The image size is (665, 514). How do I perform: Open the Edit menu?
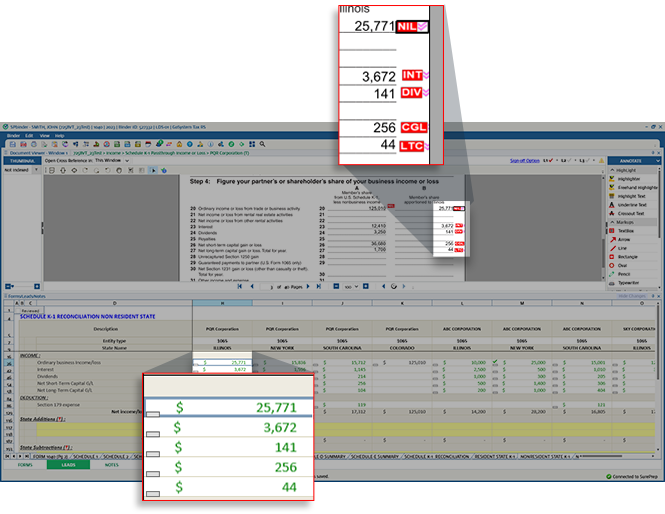coord(29,136)
